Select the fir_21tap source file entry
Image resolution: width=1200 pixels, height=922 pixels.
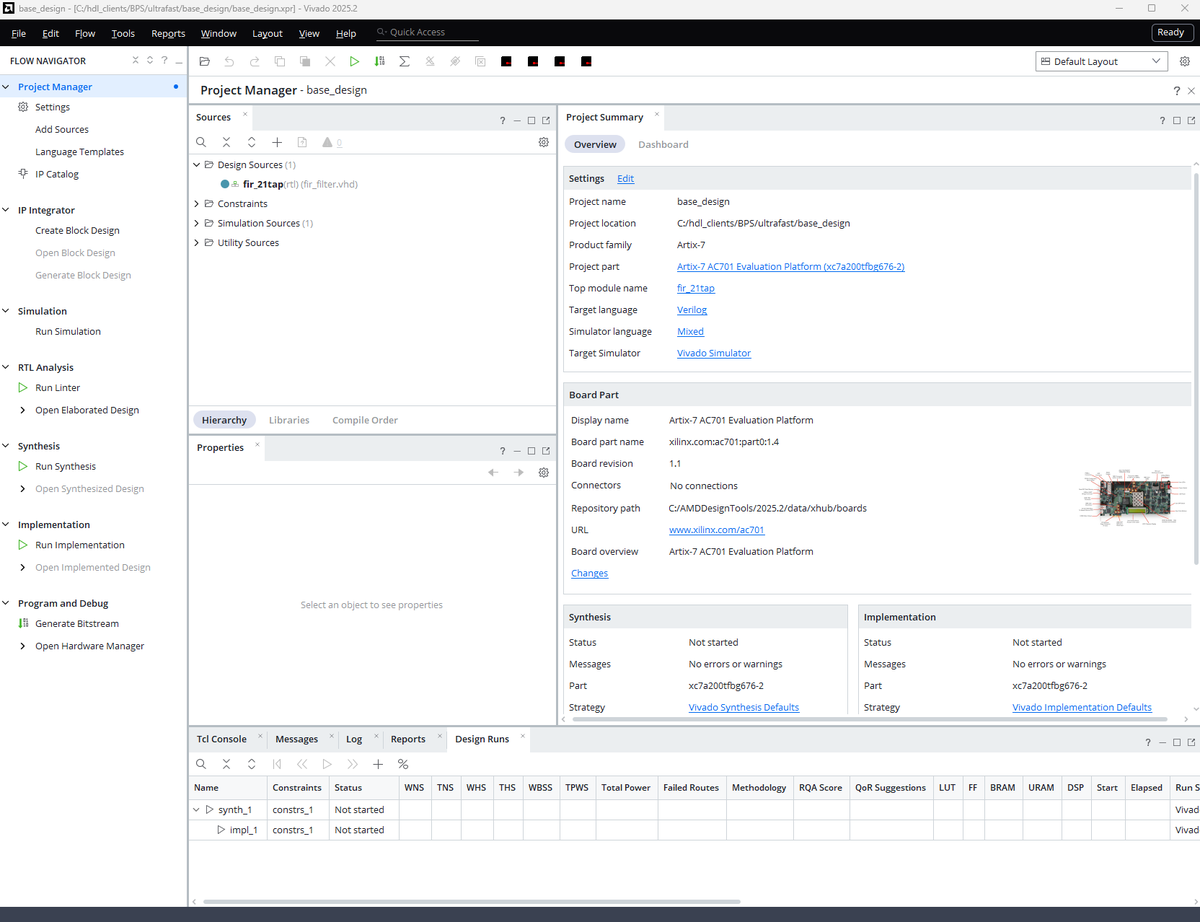tap(300, 184)
